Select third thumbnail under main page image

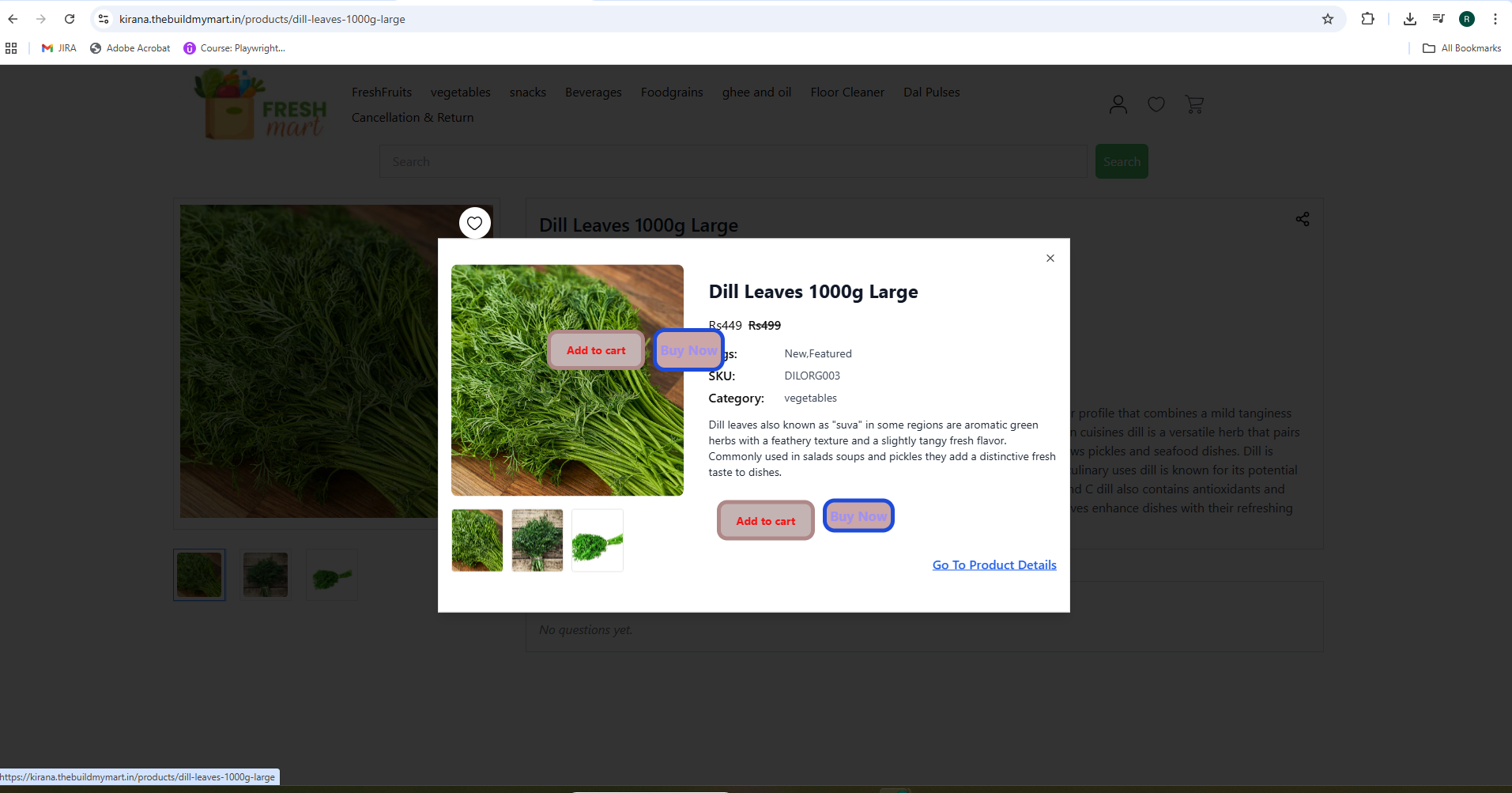332,575
